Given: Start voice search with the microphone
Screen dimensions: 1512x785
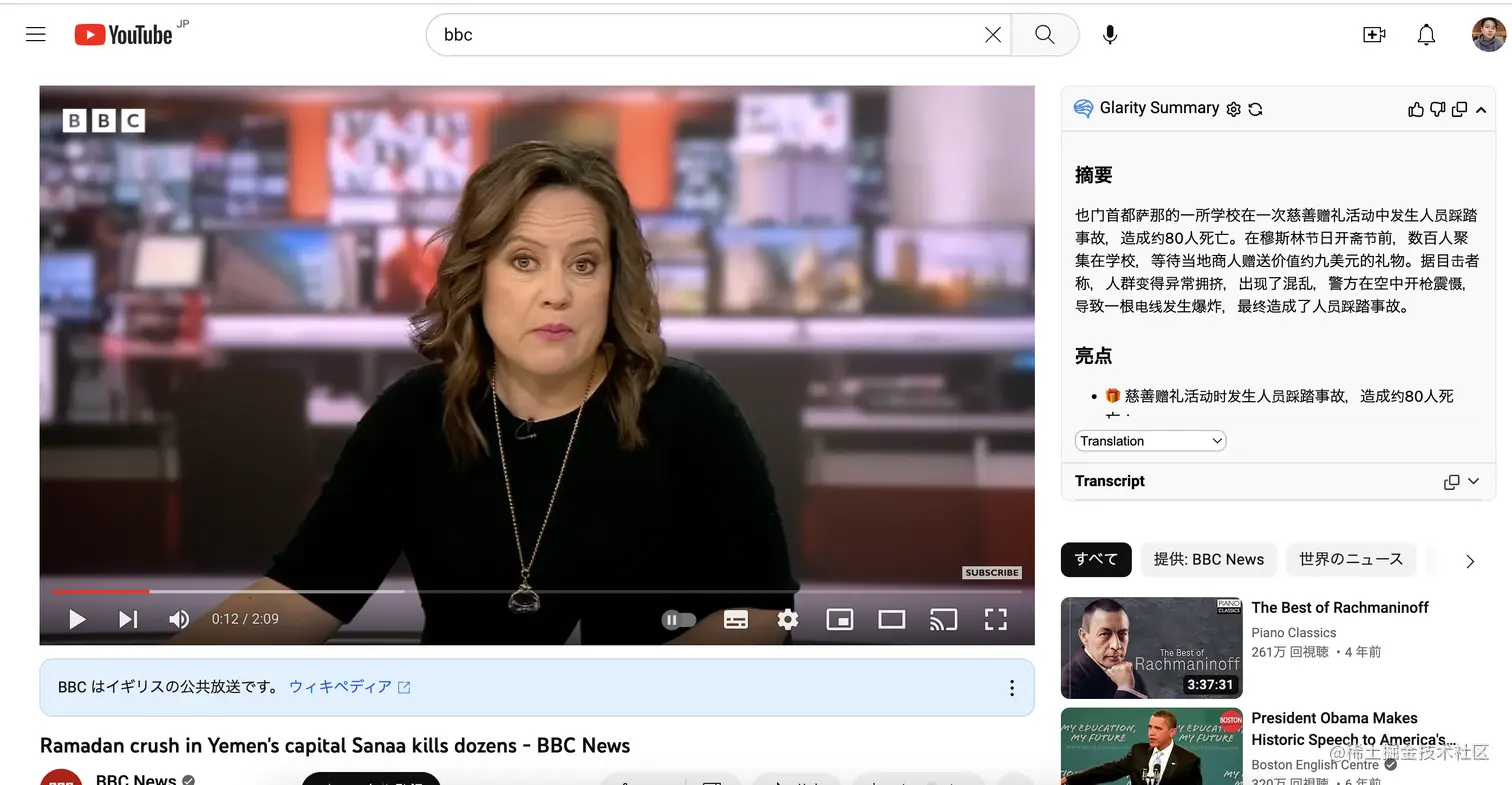Looking at the screenshot, I should pos(1109,35).
